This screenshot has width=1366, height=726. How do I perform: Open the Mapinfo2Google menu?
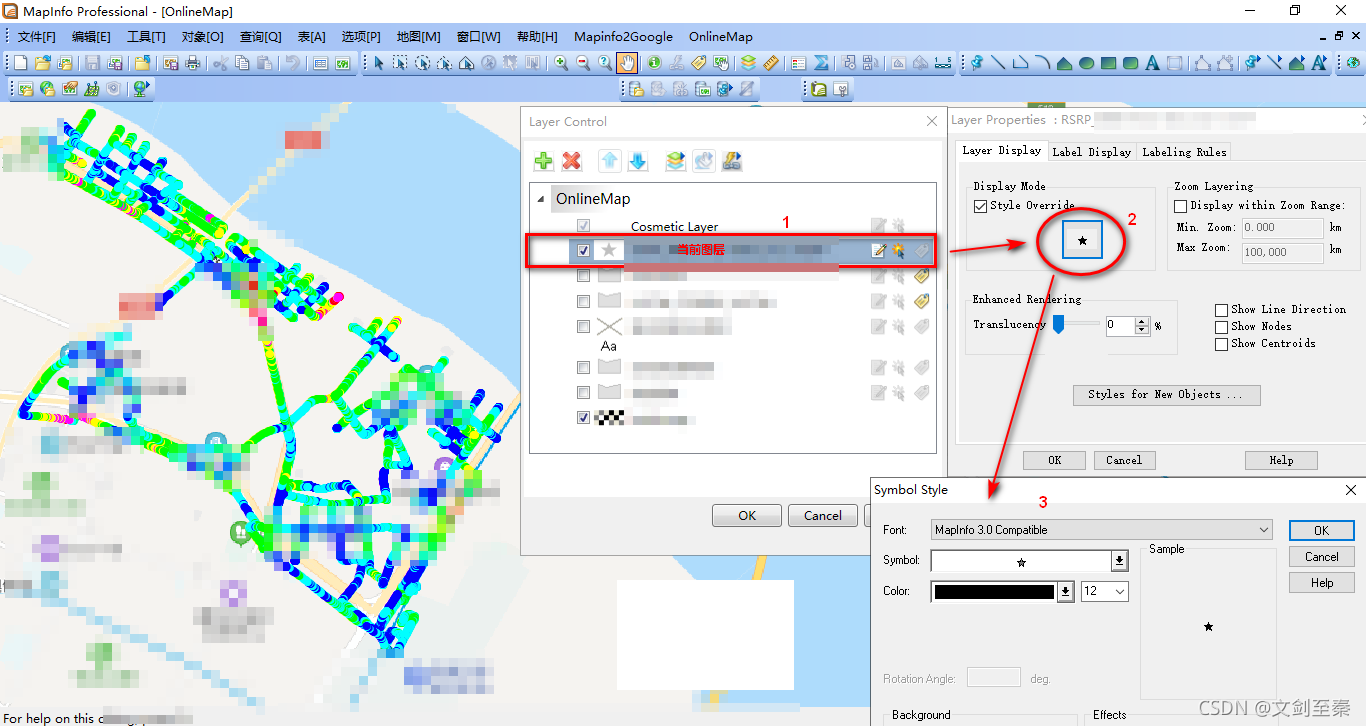tap(623, 37)
